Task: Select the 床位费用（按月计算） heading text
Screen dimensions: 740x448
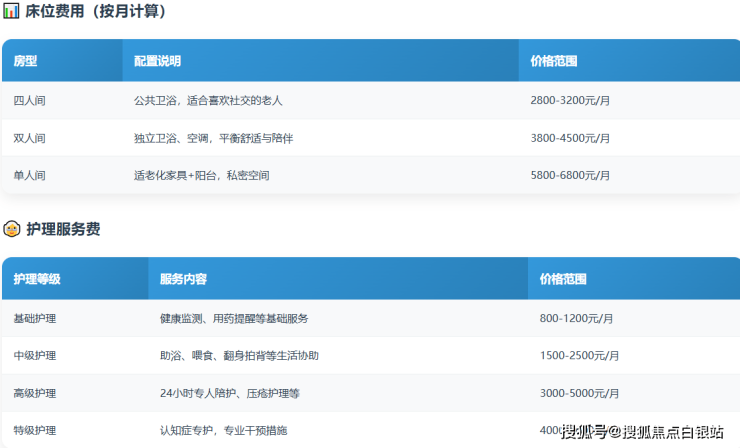Action: 96,12
